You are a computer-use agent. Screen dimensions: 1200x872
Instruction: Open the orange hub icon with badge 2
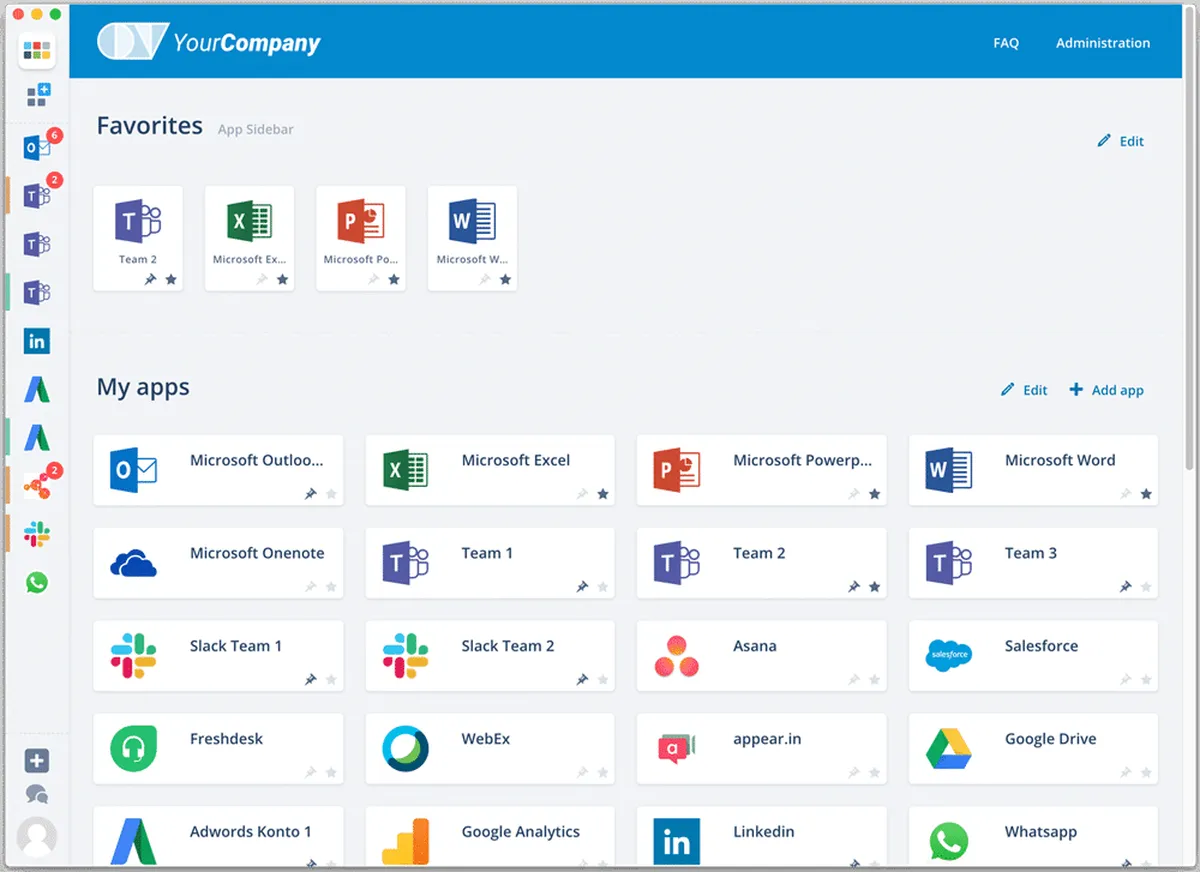point(37,487)
